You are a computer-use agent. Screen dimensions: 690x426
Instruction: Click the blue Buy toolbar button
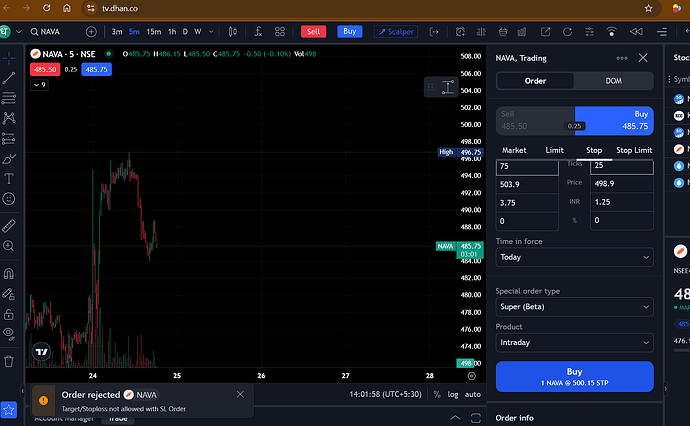point(350,32)
